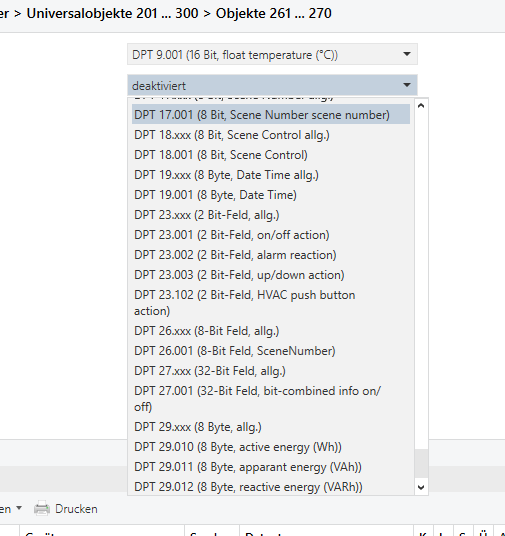505x536 pixels.
Task: Click the scrollbar up arrow in list
Action: tap(421, 106)
